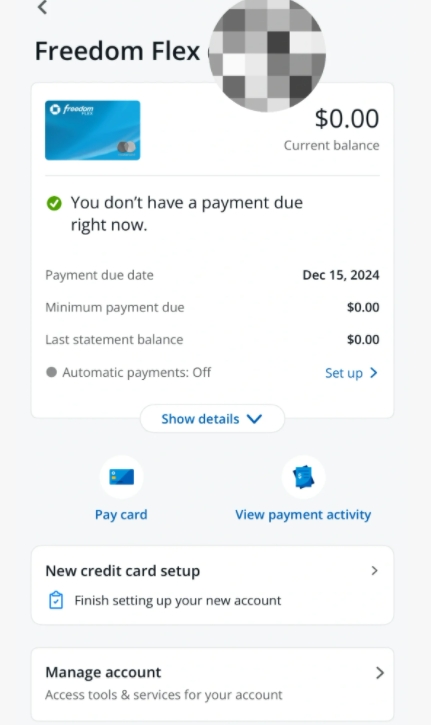Open Set up for automatic payments
This screenshot has width=431, height=725.
pyautogui.click(x=344, y=373)
